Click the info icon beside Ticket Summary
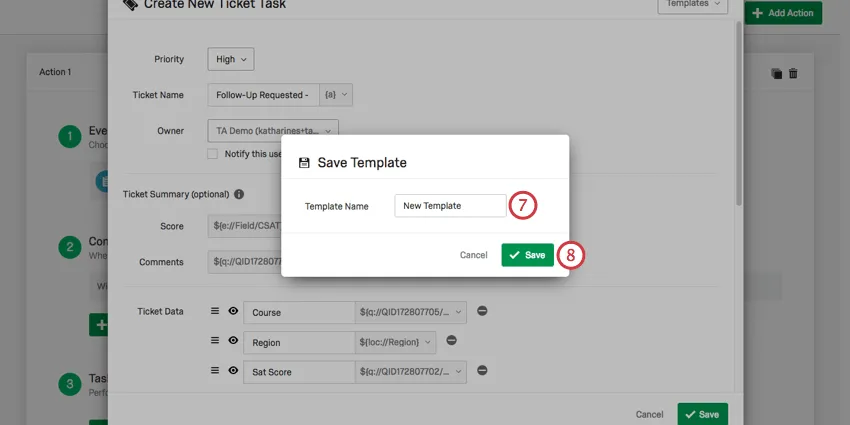Viewport: 850px width, 425px height. [x=239, y=194]
